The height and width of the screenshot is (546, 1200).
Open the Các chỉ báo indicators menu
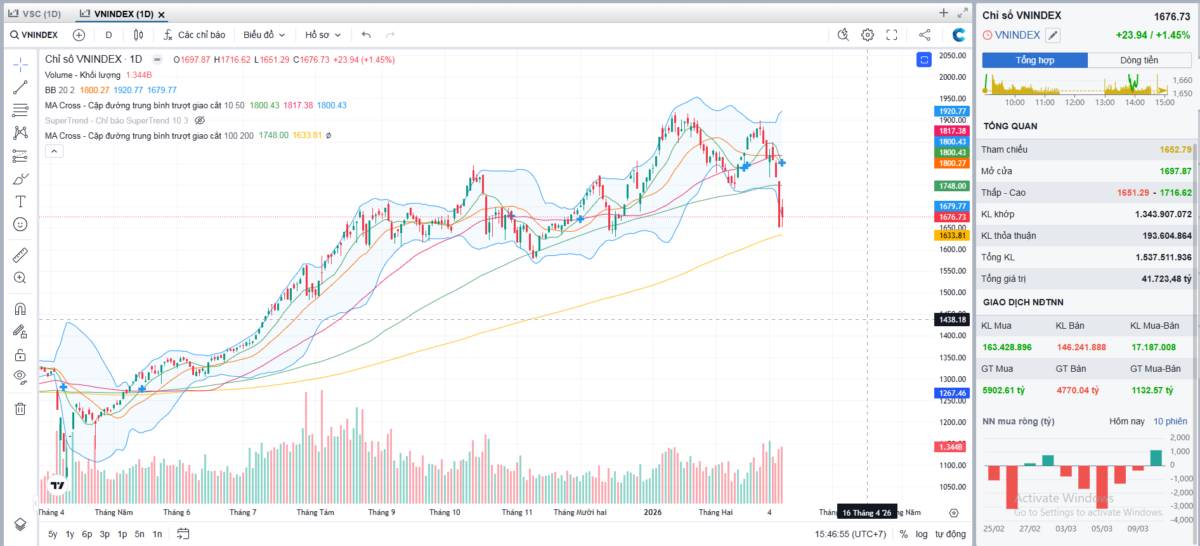[x=194, y=34]
